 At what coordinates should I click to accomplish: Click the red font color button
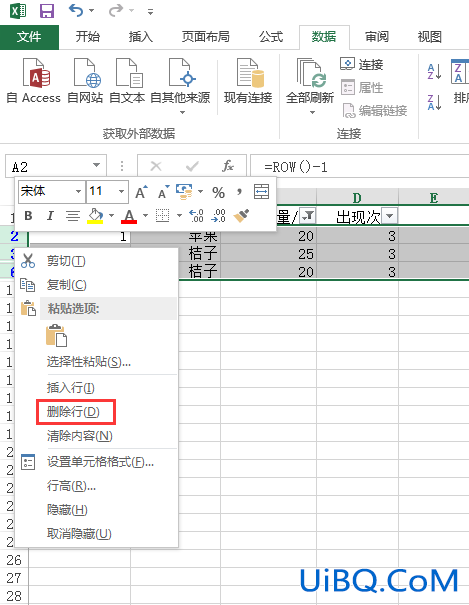[x=129, y=216]
